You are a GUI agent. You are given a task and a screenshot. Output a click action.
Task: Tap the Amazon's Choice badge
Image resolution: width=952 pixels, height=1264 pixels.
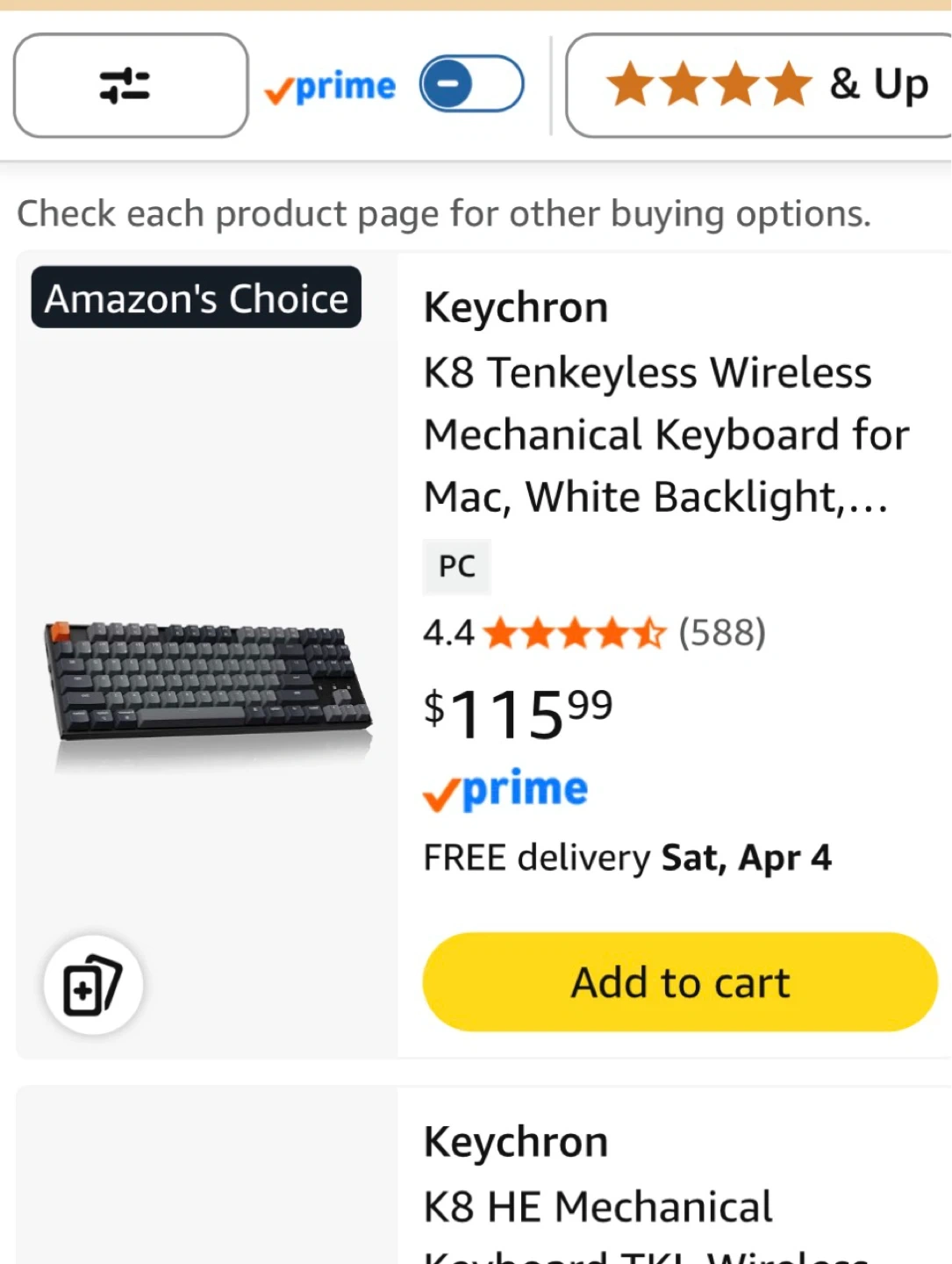click(197, 298)
